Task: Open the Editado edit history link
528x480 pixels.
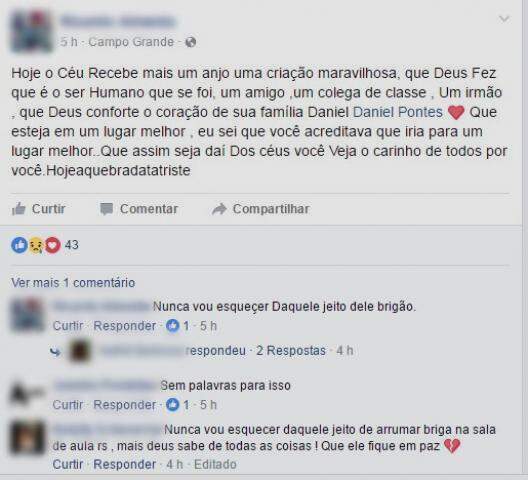Action: [215, 464]
